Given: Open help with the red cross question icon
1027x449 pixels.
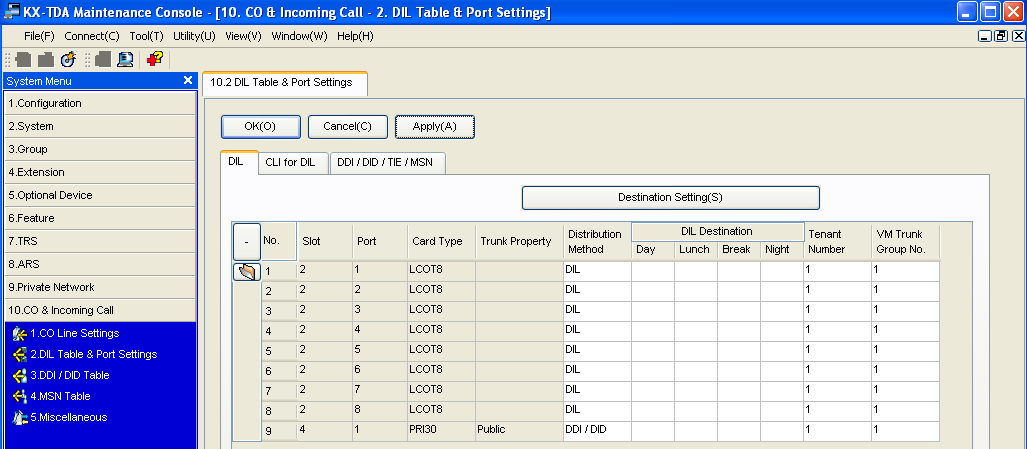Looking at the screenshot, I should pos(155,60).
